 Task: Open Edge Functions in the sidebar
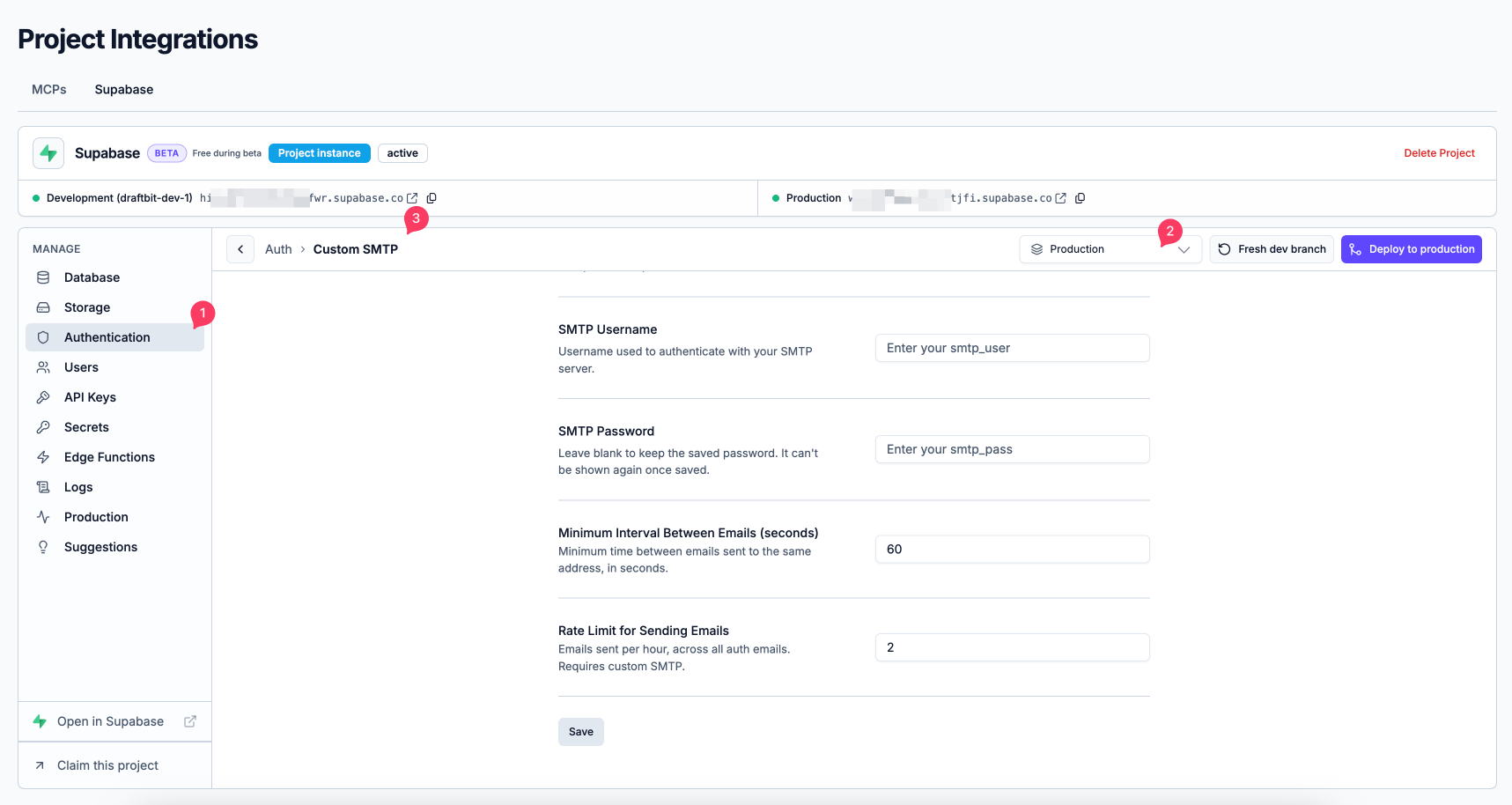click(114, 457)
